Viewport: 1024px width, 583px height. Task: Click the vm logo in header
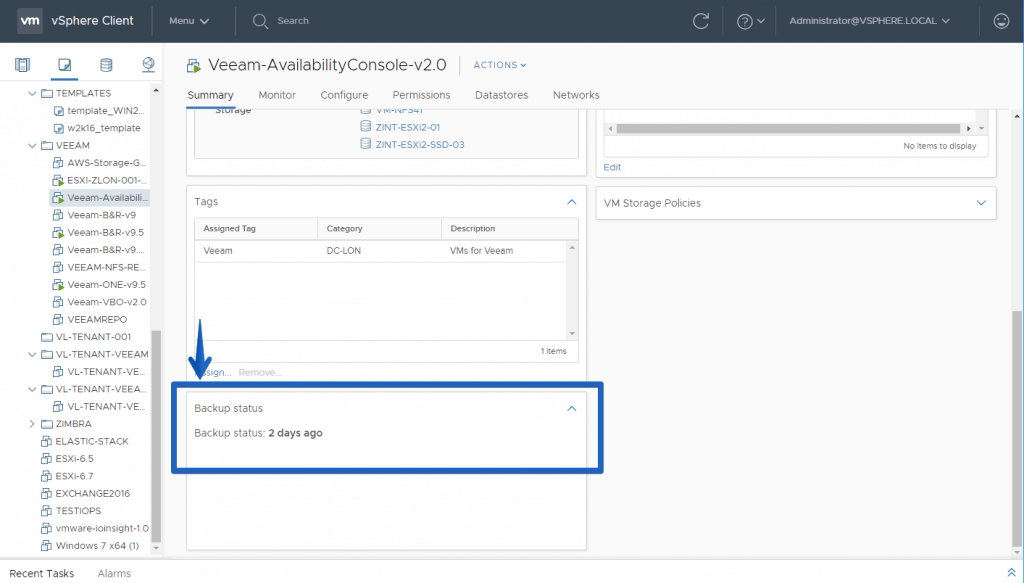click(x=29, y=21)
